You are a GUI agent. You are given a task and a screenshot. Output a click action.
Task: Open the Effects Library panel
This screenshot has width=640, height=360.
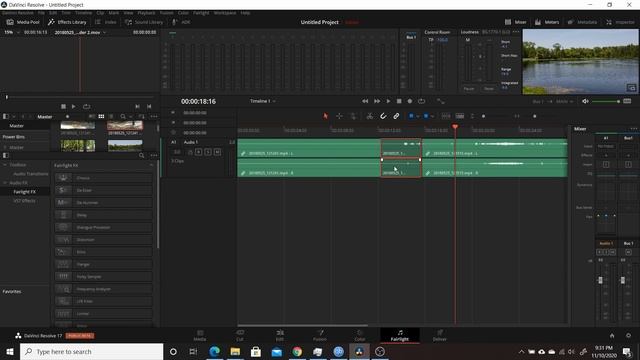(x=67, y=22)
